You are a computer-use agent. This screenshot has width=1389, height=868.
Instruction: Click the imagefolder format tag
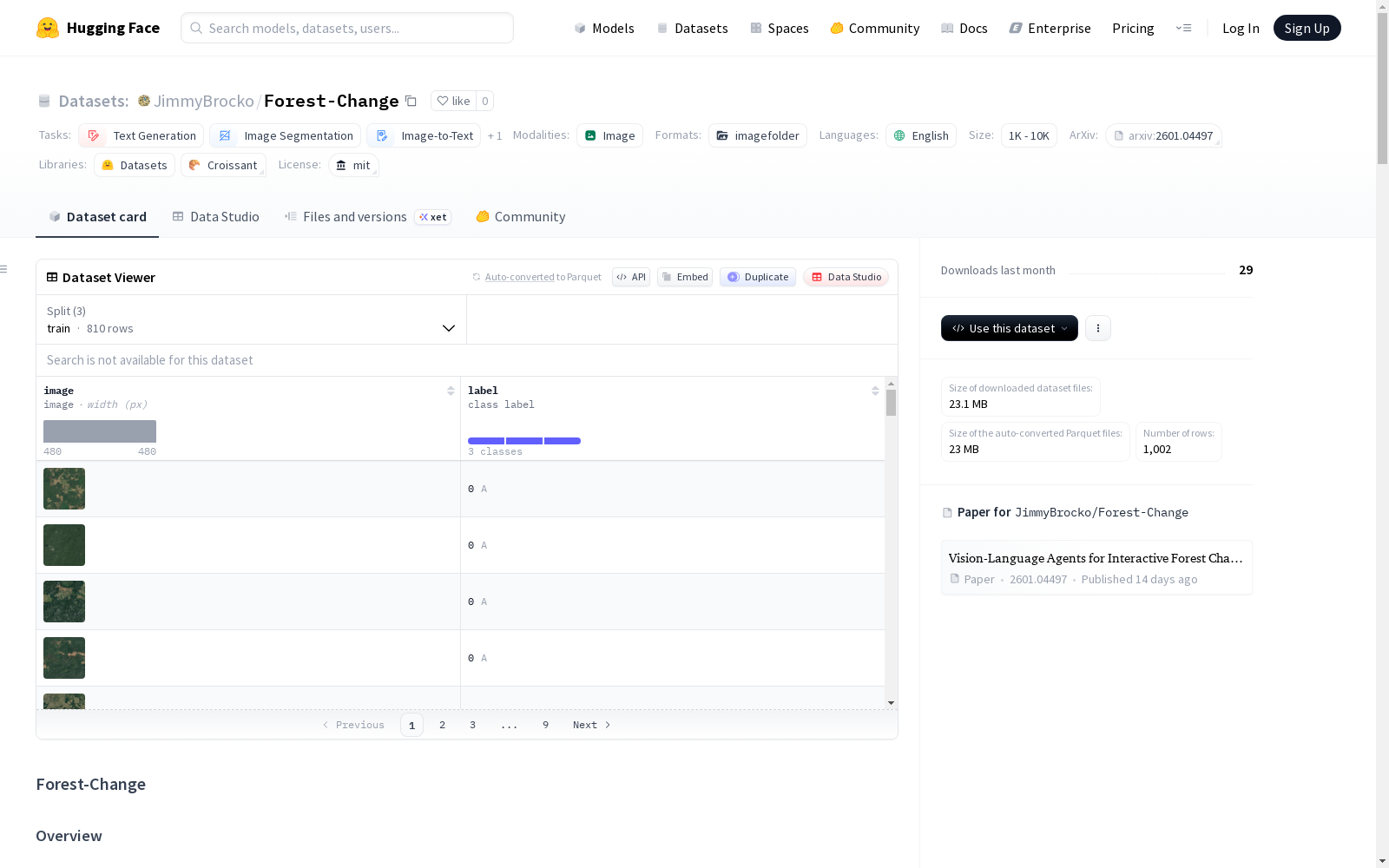click(x=758, y=135)
